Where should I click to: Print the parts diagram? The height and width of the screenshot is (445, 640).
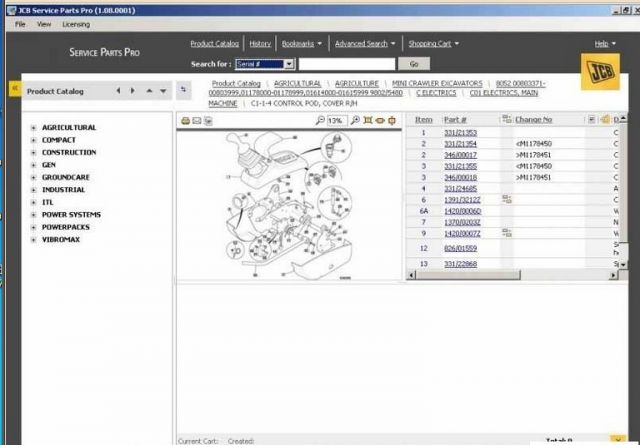point(186,120)
